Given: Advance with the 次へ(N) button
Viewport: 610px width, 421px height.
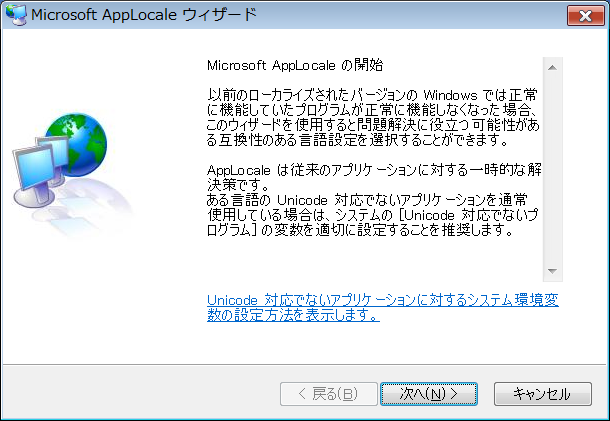Looking at the screenshot, I should click(x=429, y=394).
